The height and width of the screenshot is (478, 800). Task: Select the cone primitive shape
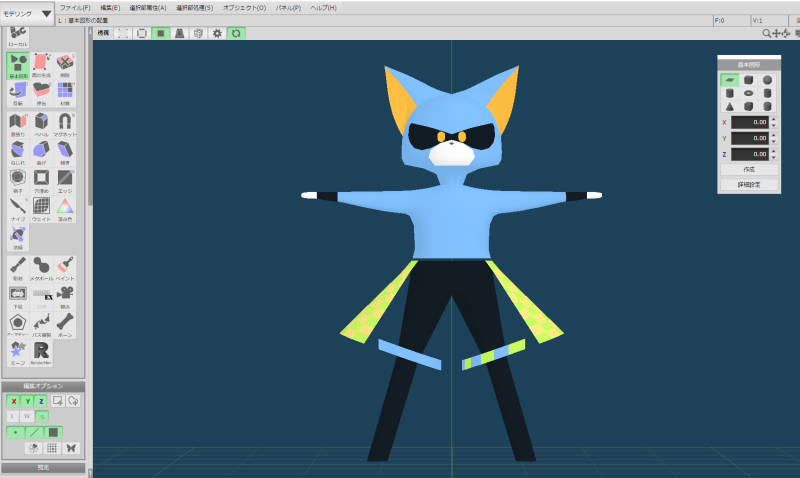730,107
